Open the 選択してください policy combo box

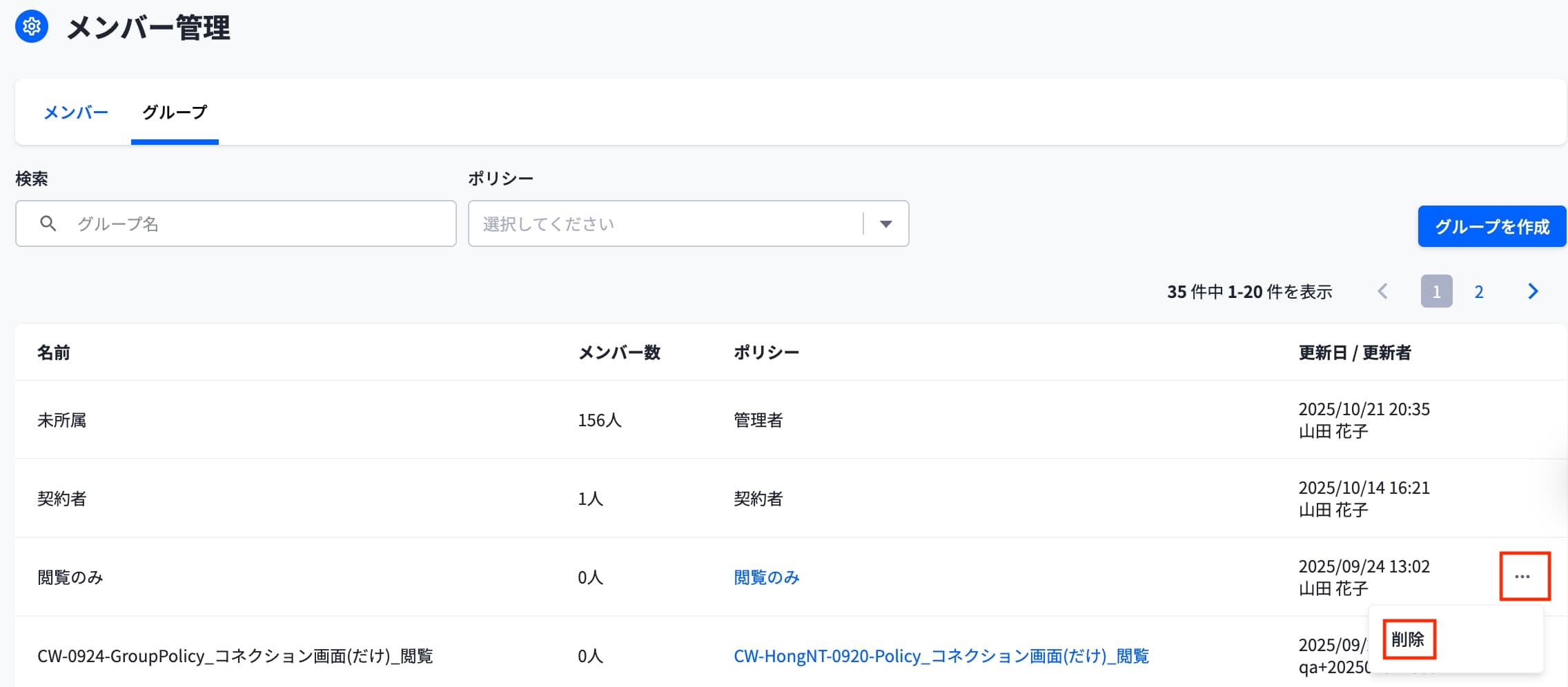[x=688, y=223]
